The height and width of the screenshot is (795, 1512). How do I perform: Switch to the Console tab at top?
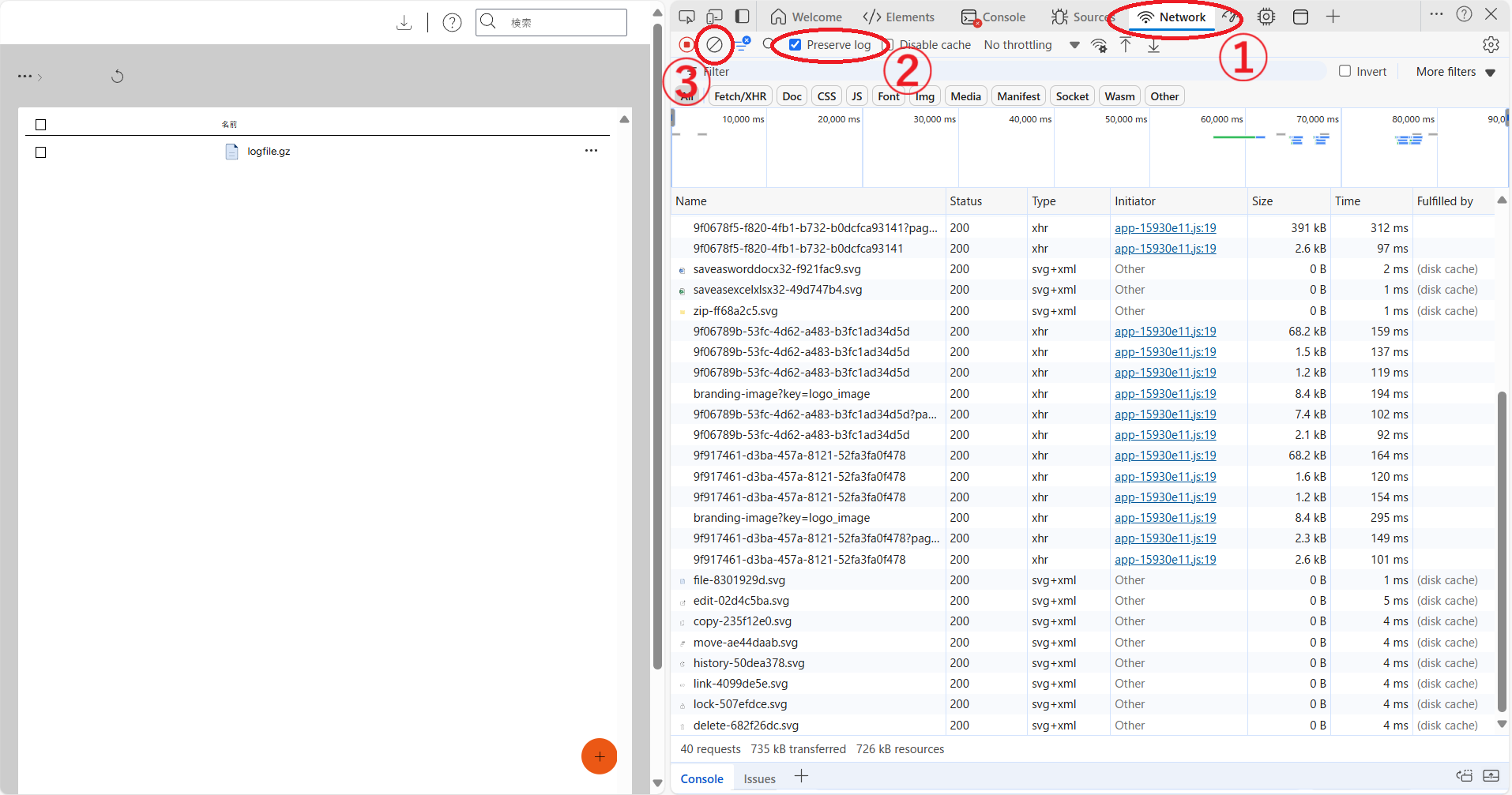point(993,17)
